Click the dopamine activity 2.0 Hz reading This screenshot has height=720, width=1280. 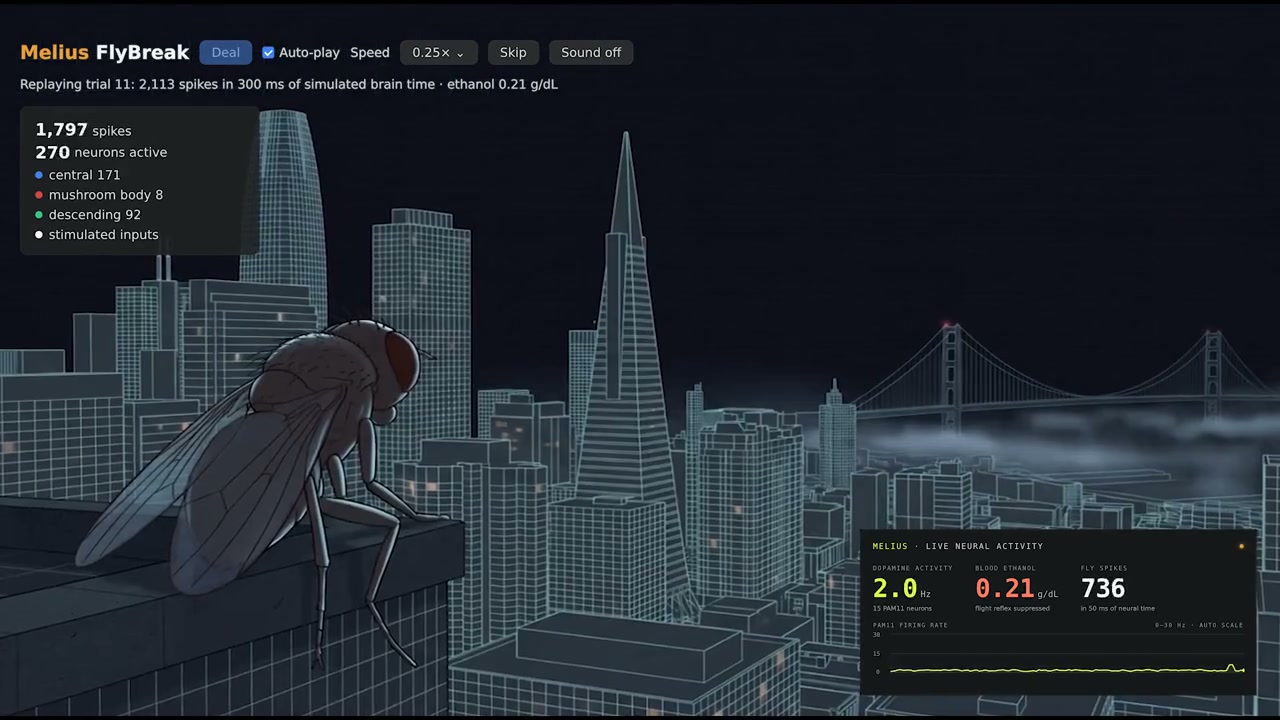[x=901, y=589]
